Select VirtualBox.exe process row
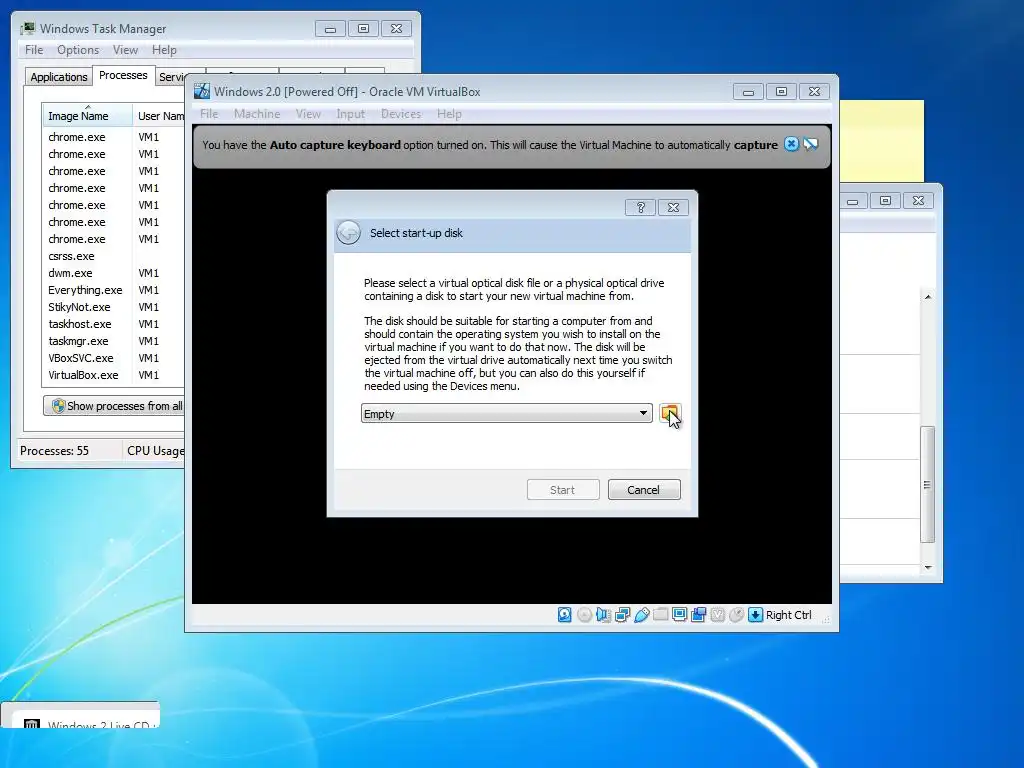Viewport: 1024px width, 768px height. 114,375
